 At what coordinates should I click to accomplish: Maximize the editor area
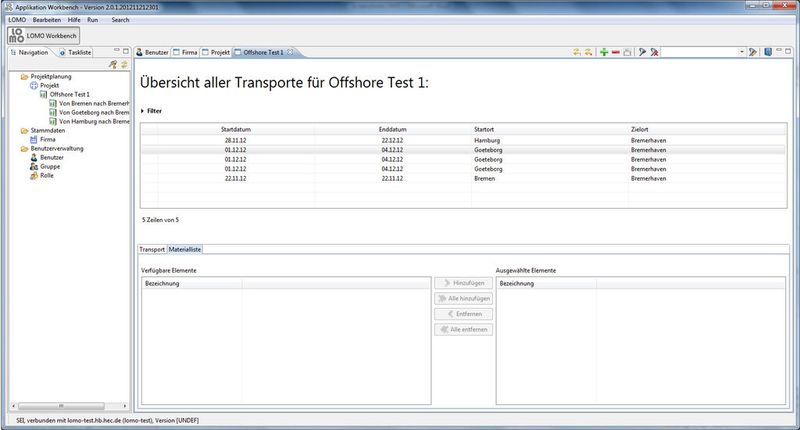pos(788,51)
